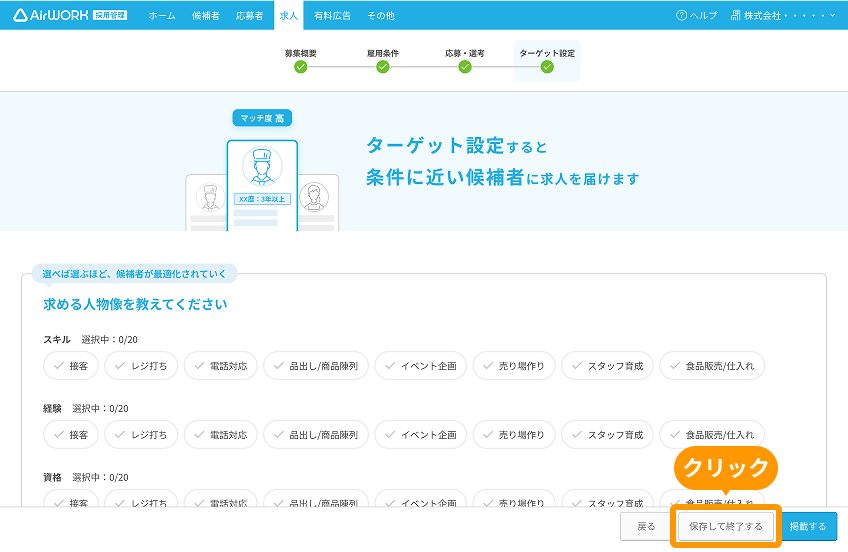Select the 求人 tab
Image resolution: width=848 pixels, height=552 pixels.
tap(289, 16)
